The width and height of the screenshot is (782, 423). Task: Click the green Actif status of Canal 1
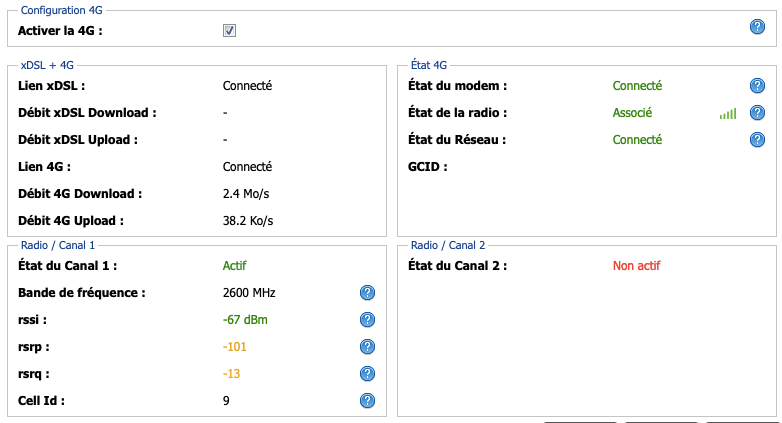pos(234,266)
